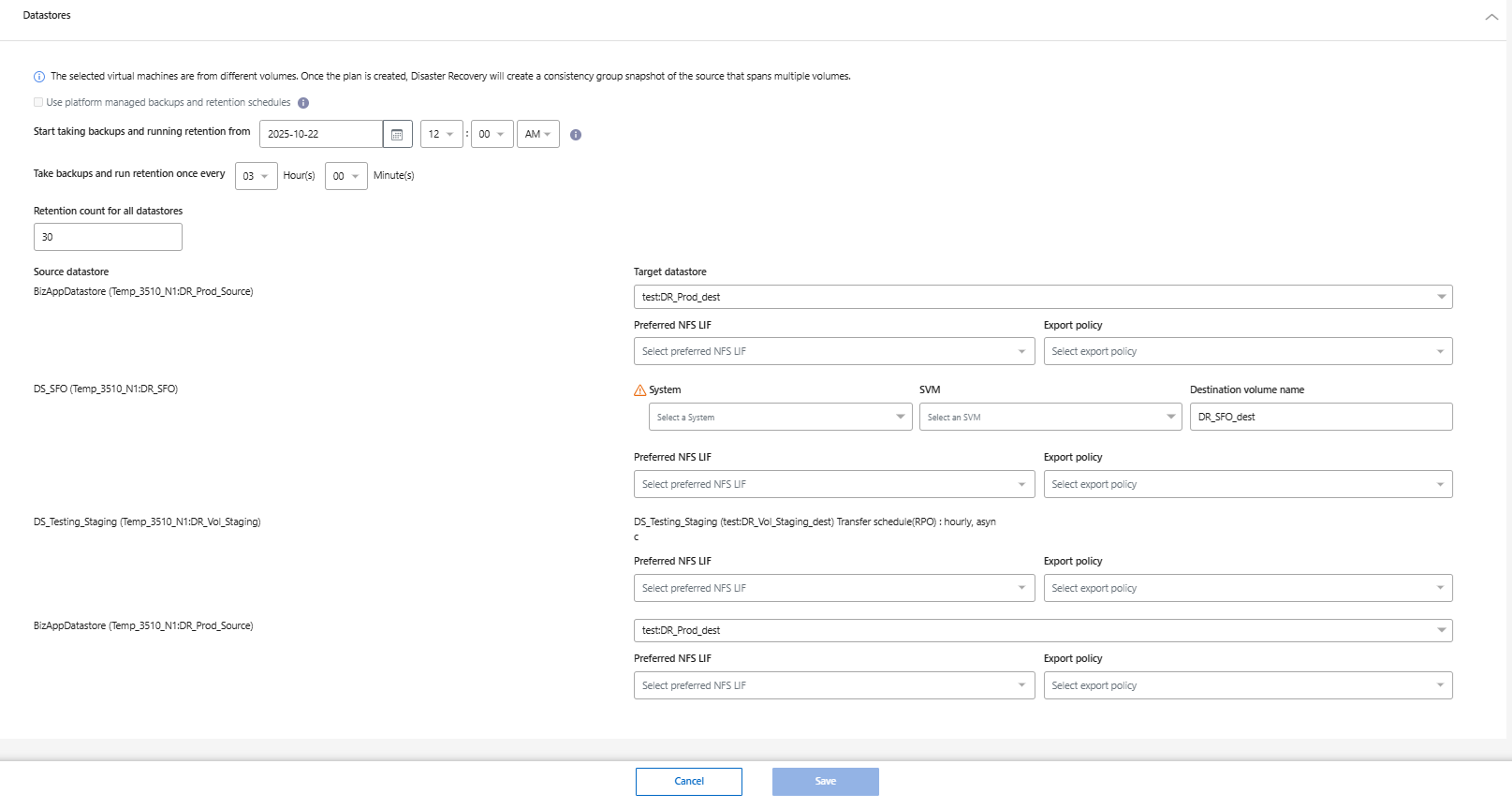This screenshot has width=1512, height=808.
Task: Collapse the Datastores section chevron
Action: (1491, 17)
